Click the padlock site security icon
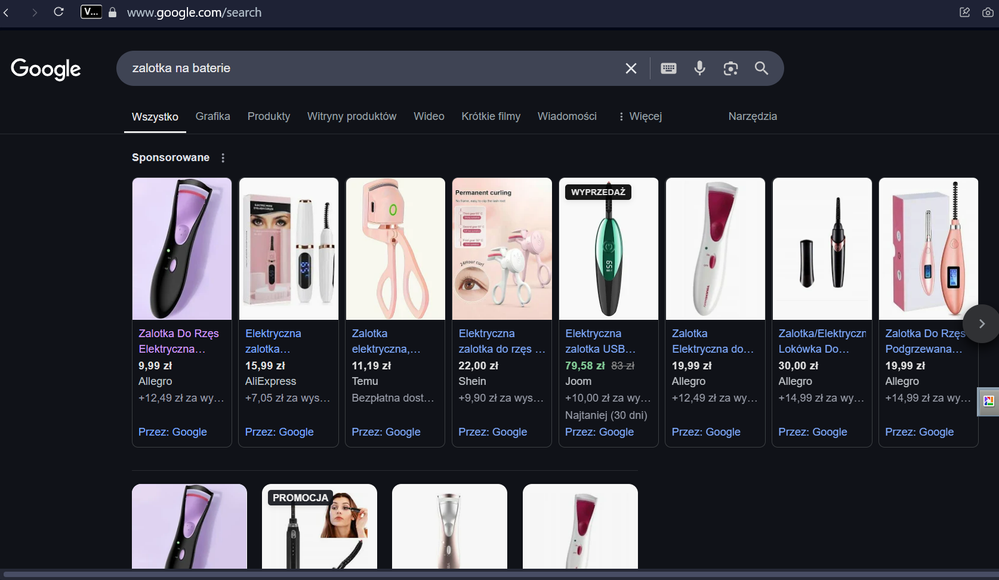Viewport: 999px width, 580px height. (x=112, y=12)
